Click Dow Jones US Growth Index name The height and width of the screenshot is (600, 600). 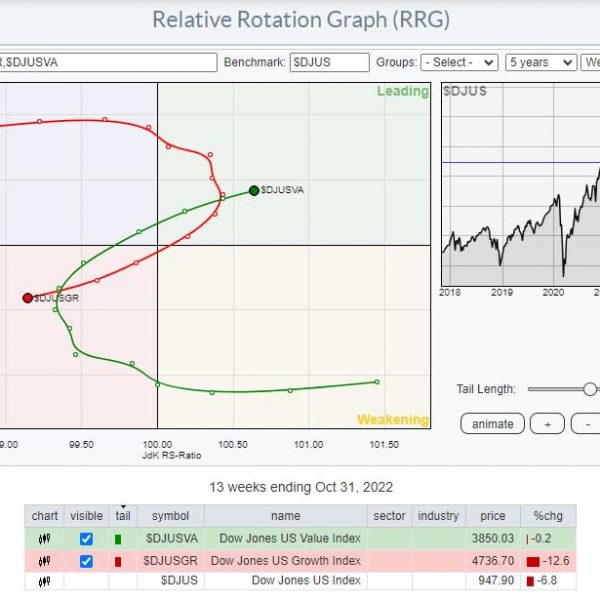click(285, 561)
